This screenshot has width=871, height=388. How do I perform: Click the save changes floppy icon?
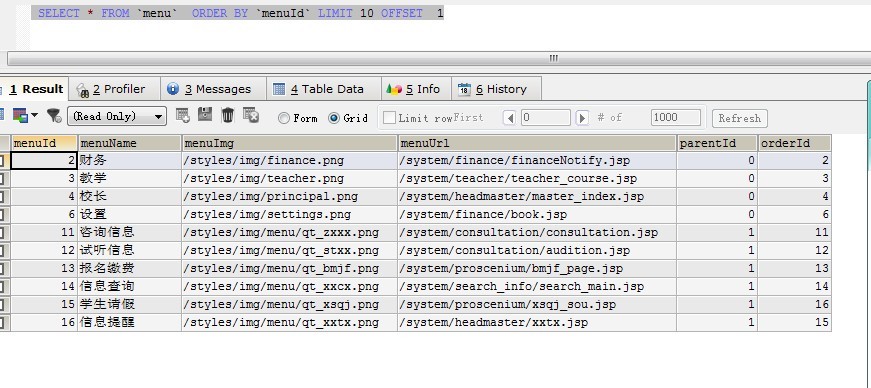pos(205,115)
